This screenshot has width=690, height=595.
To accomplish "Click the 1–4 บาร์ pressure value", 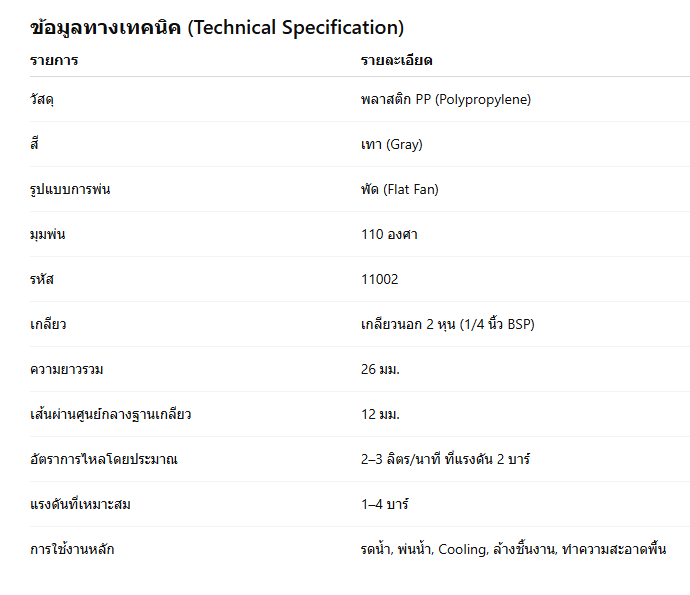I will point(385,505).
